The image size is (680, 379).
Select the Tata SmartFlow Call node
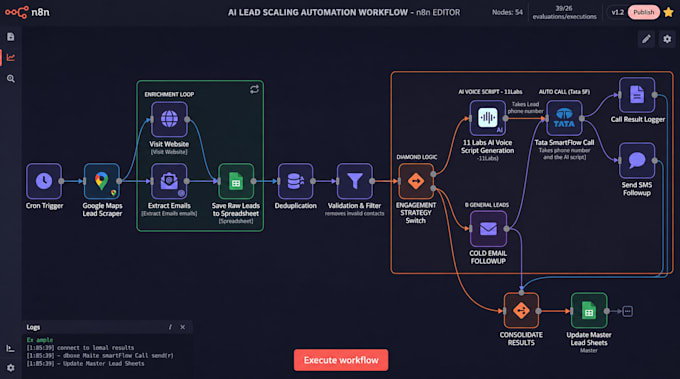click(564, 118)
